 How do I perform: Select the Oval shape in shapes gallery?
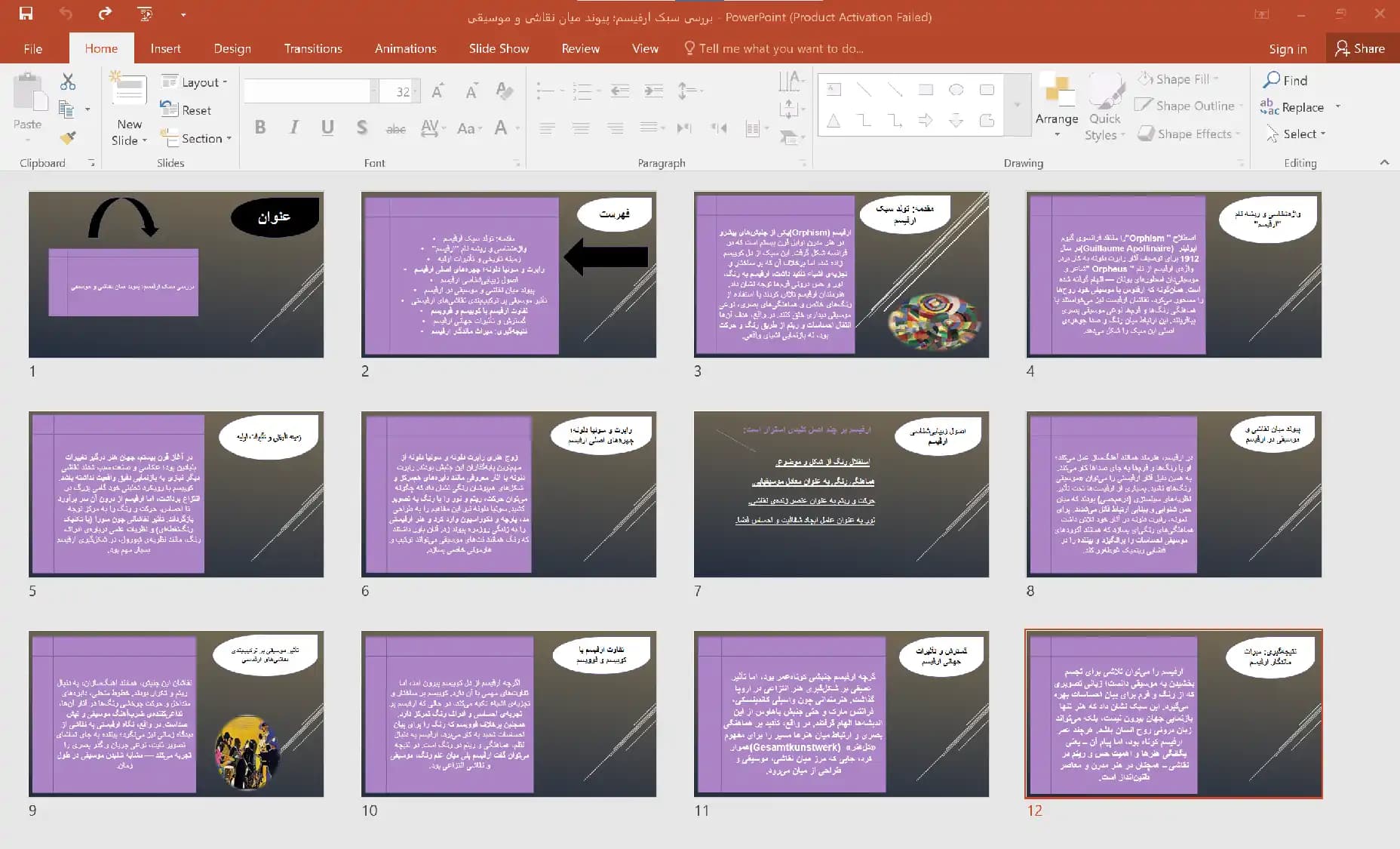pos(956,90)
